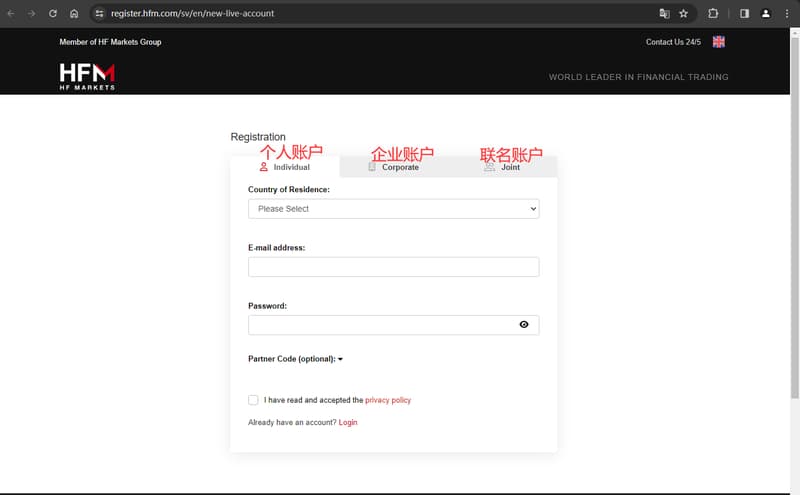
Task: Click the E-mail address input field
Action: point(393,267)
